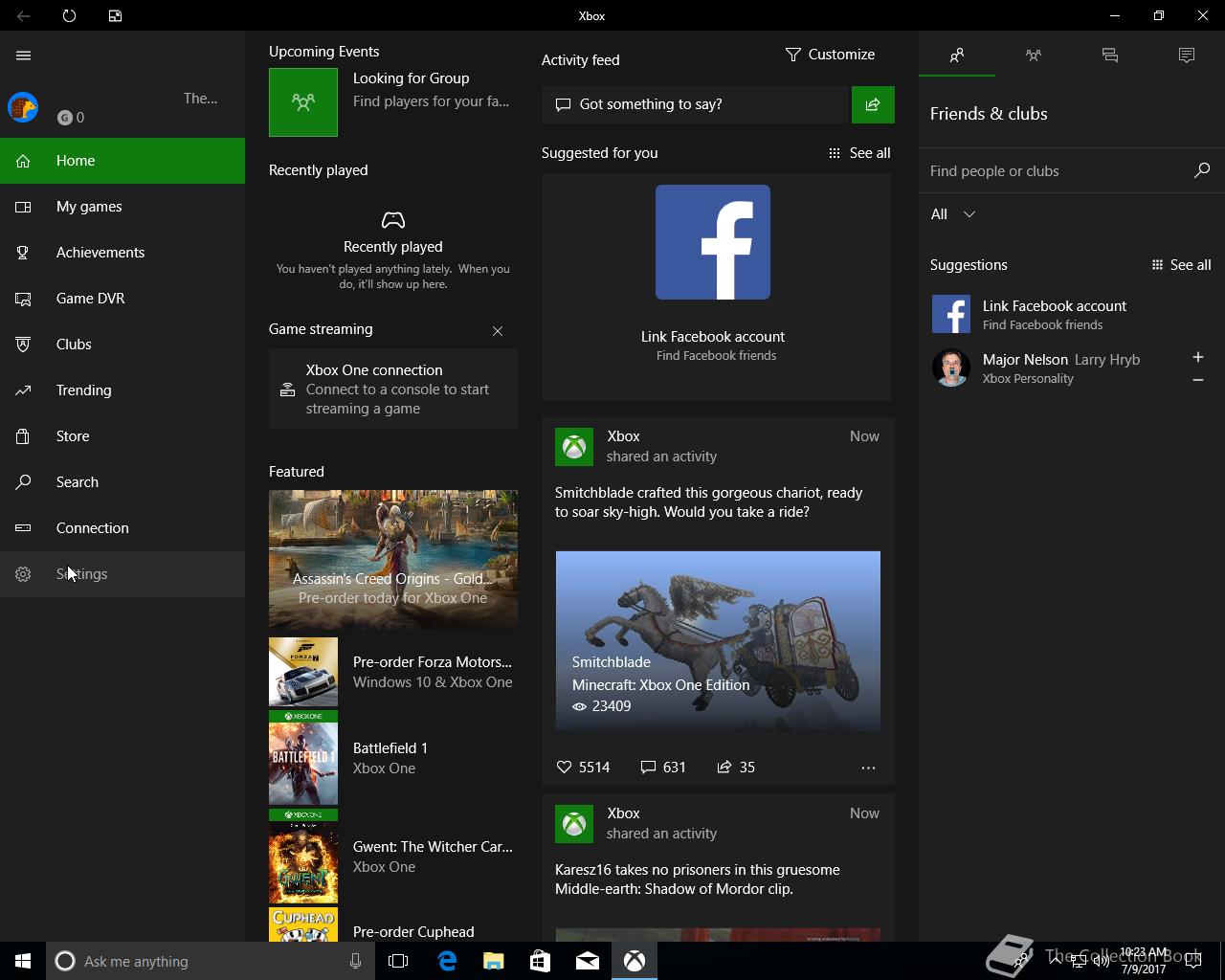Open Settings from sidebar
The width and height of the screenshot is (1225, 980).
pyautogui.click(x=122, y=574)
